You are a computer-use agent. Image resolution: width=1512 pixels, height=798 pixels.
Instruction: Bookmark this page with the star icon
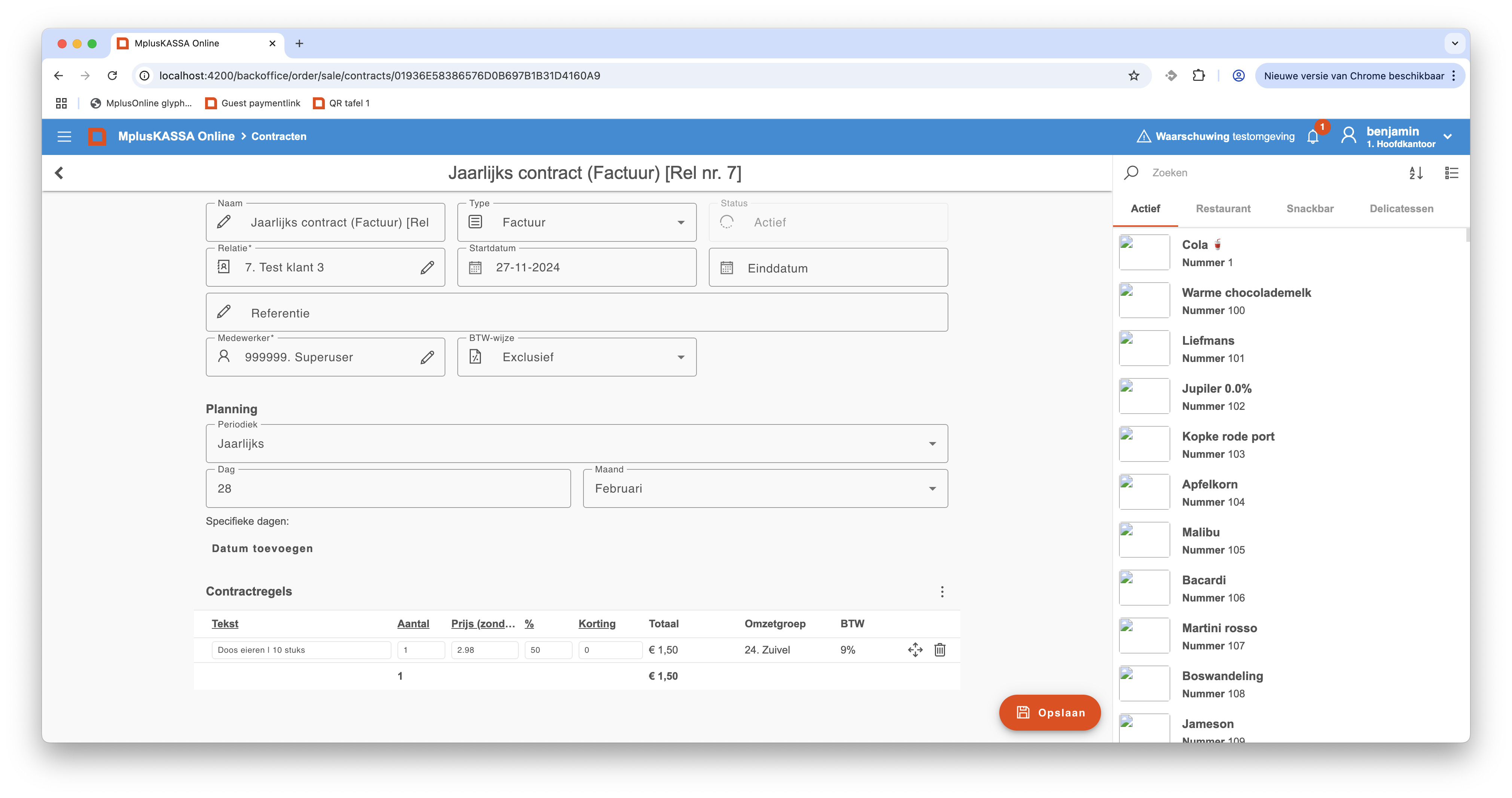pyautogui.click(x=1134, y=76)
